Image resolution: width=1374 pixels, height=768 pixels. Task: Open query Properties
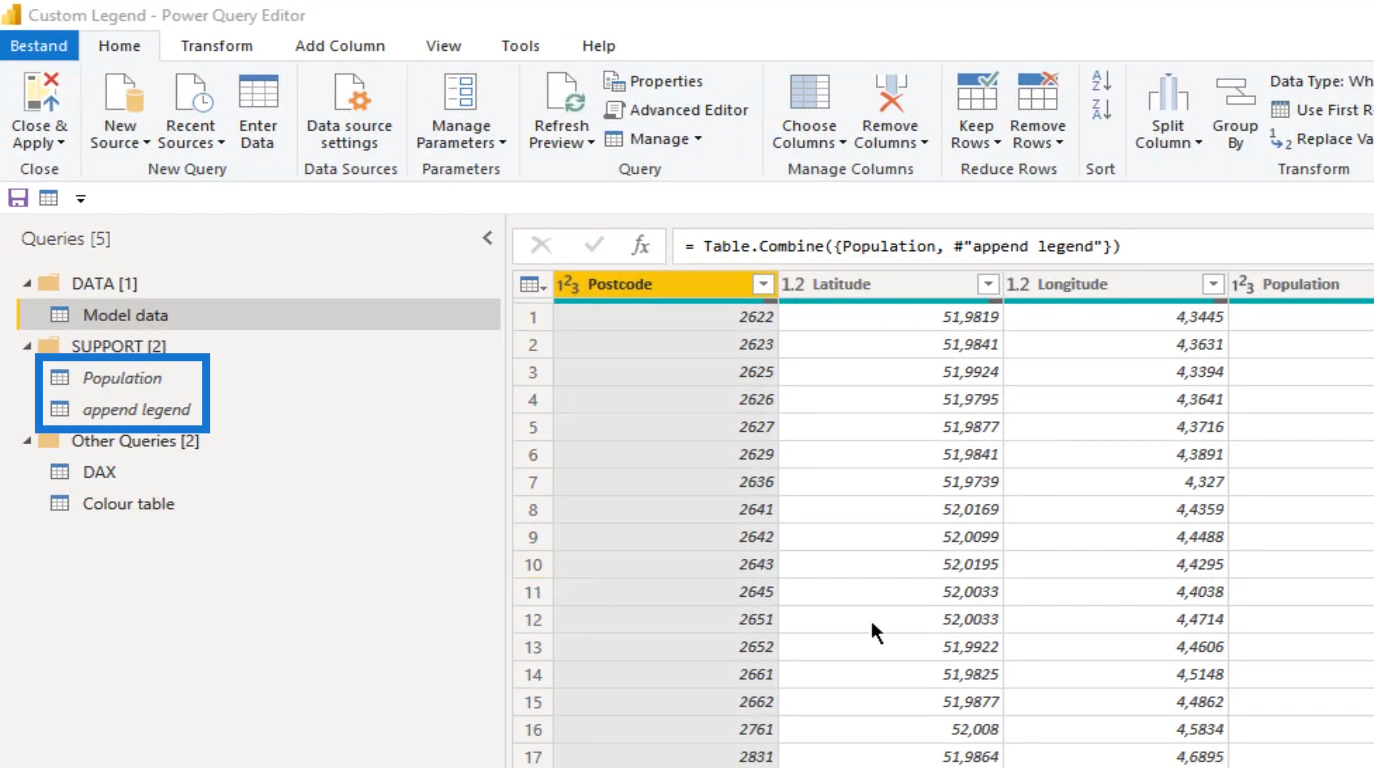(653, 81)
